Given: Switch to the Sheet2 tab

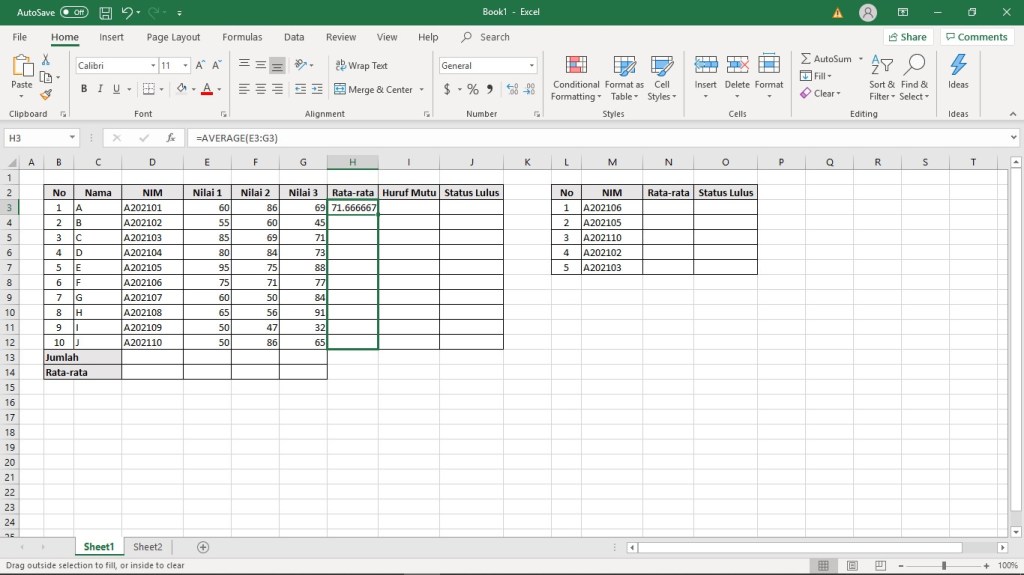Looking at the screenshot, I should [x=148, y=547].
